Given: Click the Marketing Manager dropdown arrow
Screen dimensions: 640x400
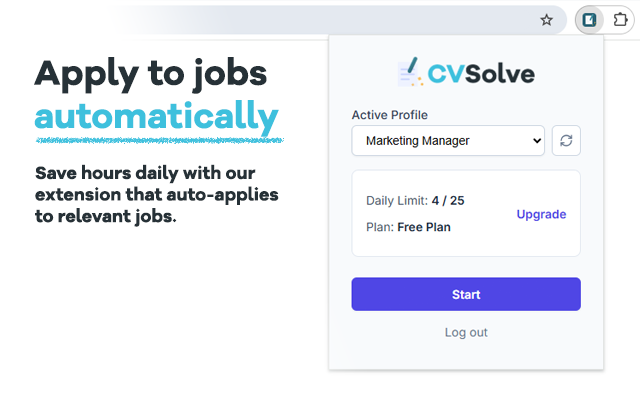Looking at the screenshot, I should (x=536, y=141).
